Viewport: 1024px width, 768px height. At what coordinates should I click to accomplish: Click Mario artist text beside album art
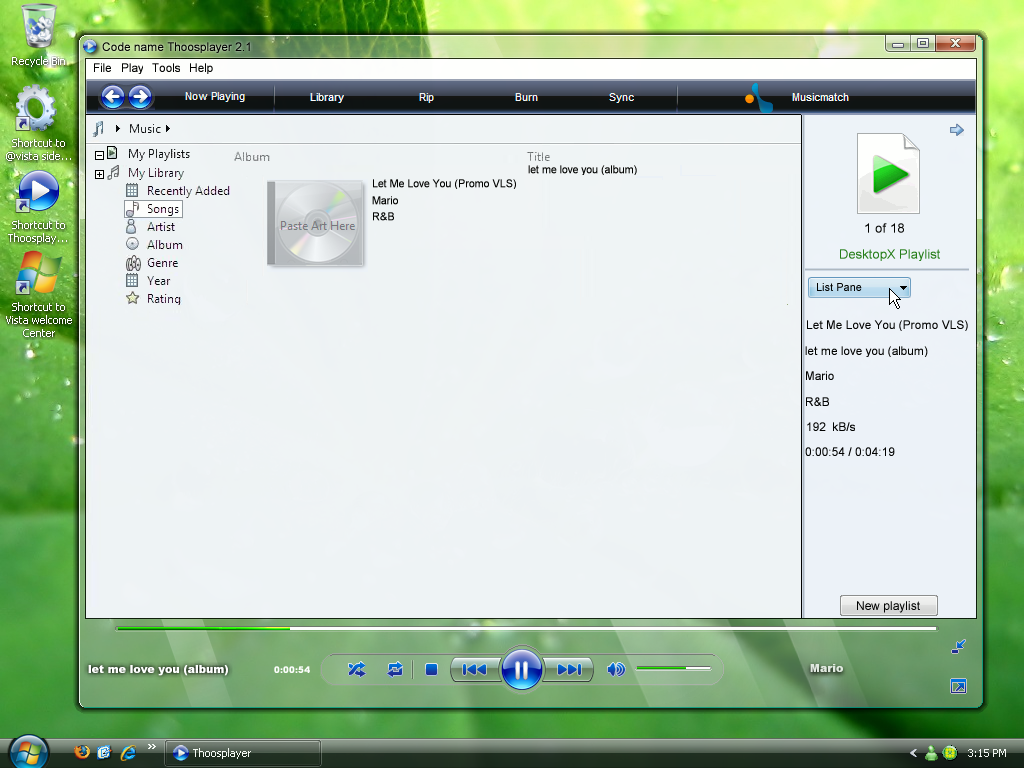point(385,200)
